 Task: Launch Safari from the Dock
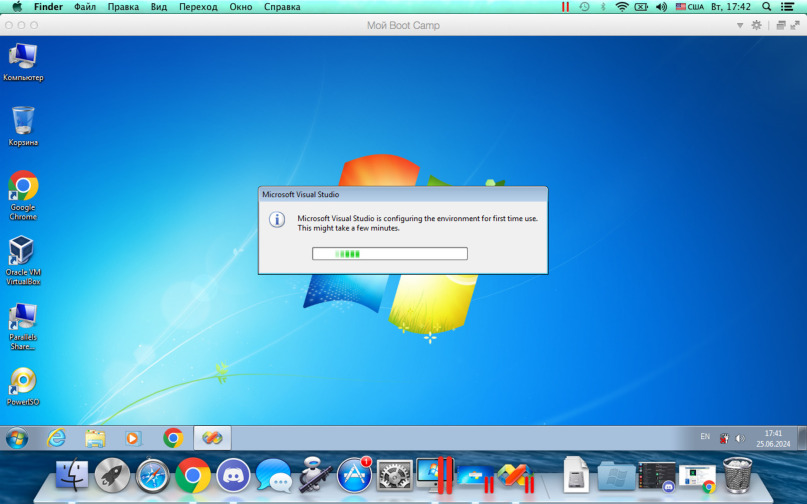pos(152,475)
